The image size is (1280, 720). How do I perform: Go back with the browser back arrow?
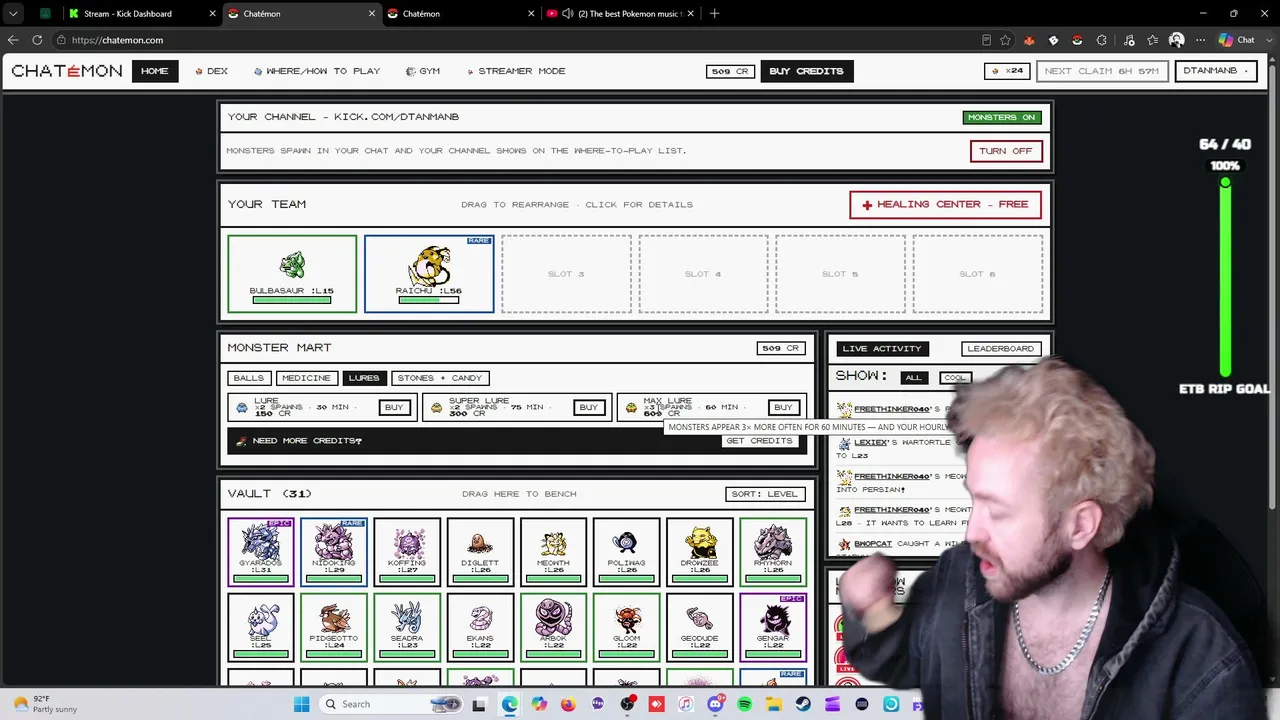click(12, 40)
